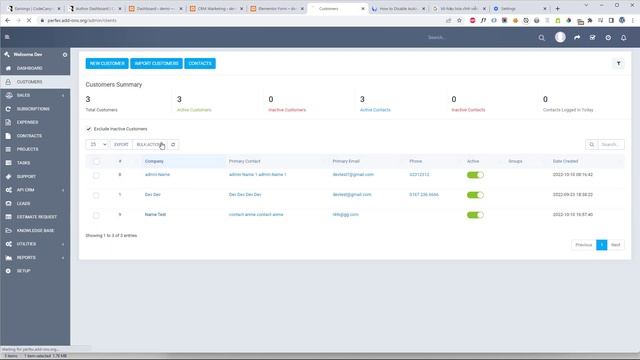Viewport: 640px width, 360px height.
Task: Open the to-do checklist icon in header
Action: click(592, 38)
